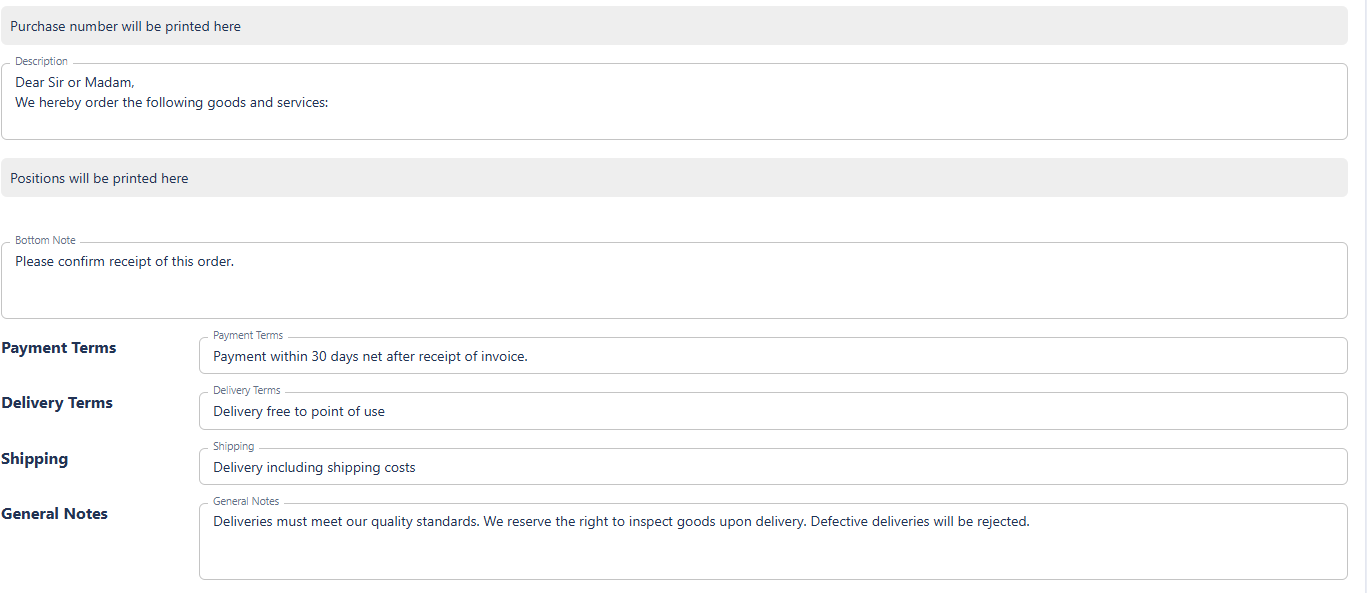Click the bold Shipping heading
This screenshot has width=1367, height=593.
pyautogui.click(x=35, y=459)
